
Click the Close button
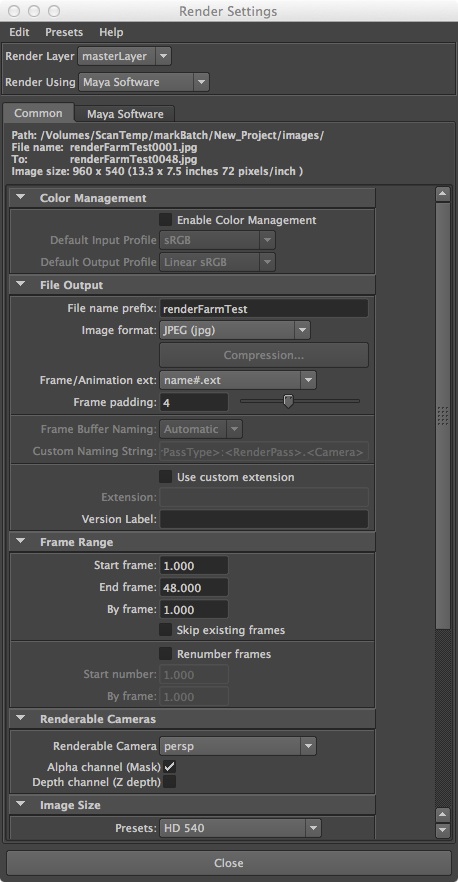coord(229,863)
